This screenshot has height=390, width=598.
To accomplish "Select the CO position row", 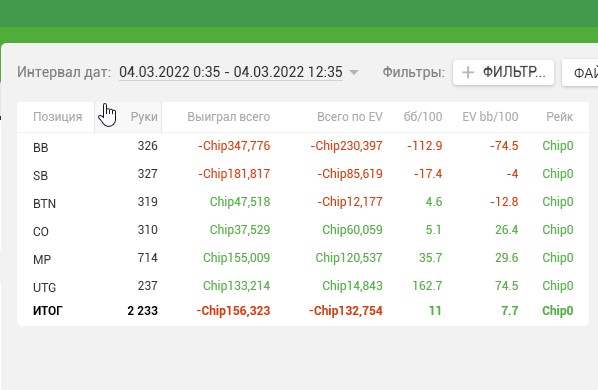I will pyautogui.click(x=303, y=230).
